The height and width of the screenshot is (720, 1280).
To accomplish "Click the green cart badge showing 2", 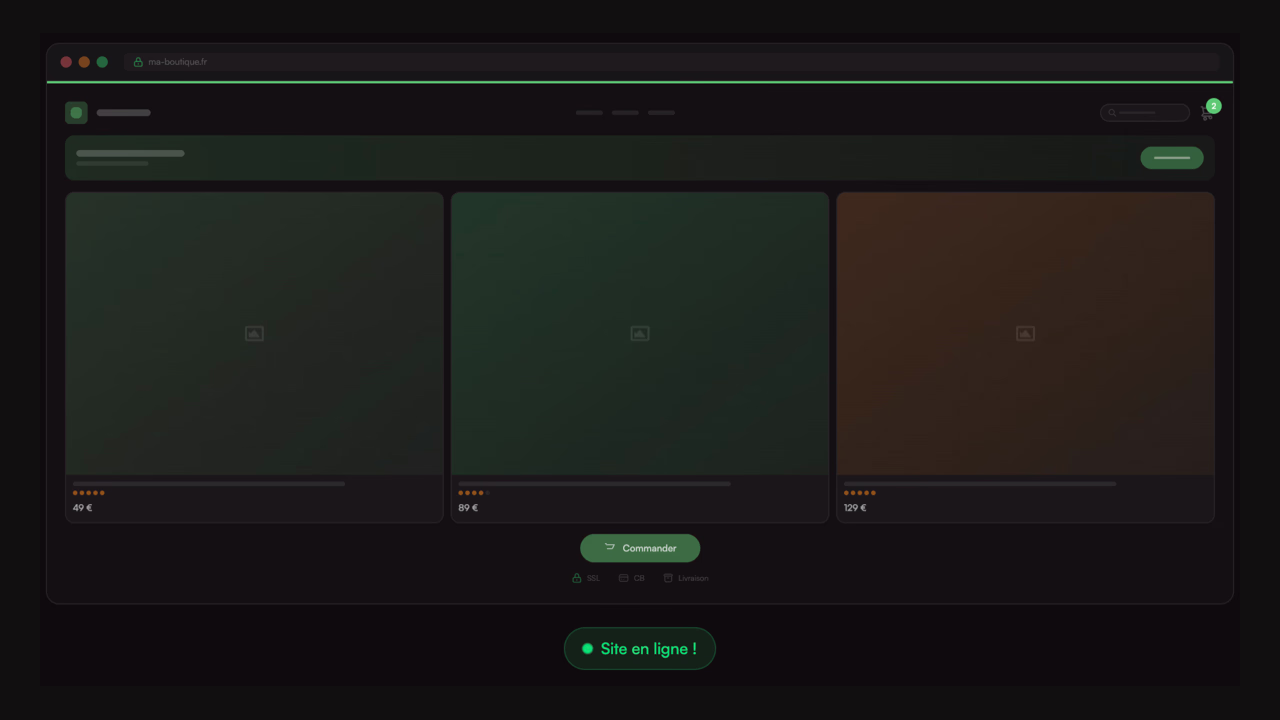I will pos(1213,106).
